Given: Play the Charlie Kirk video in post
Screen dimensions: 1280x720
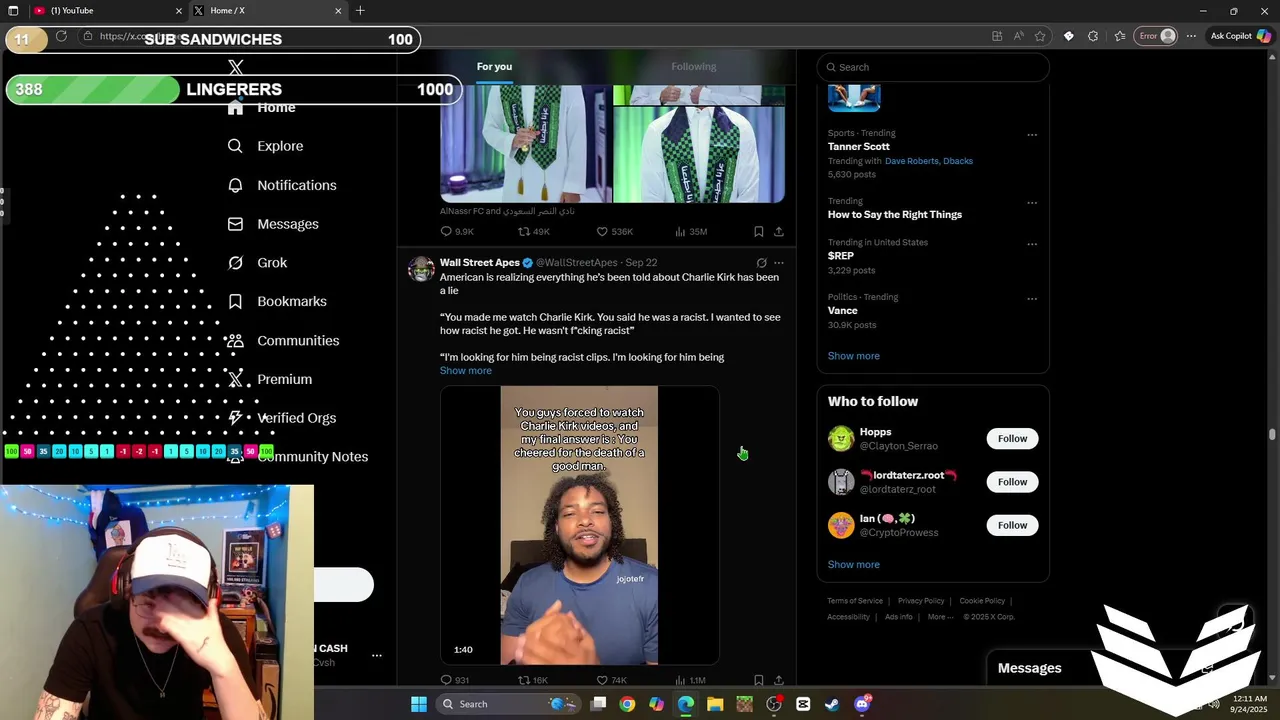Looking at the screenshot, I should point(580,525).
